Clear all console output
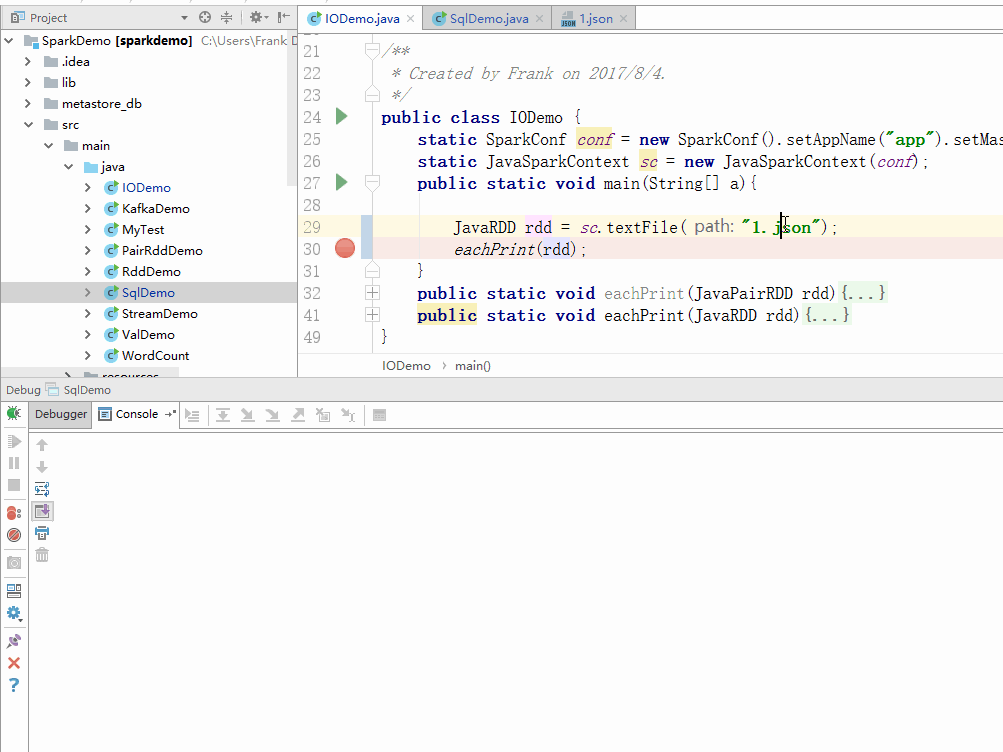 tap(42, 555)
